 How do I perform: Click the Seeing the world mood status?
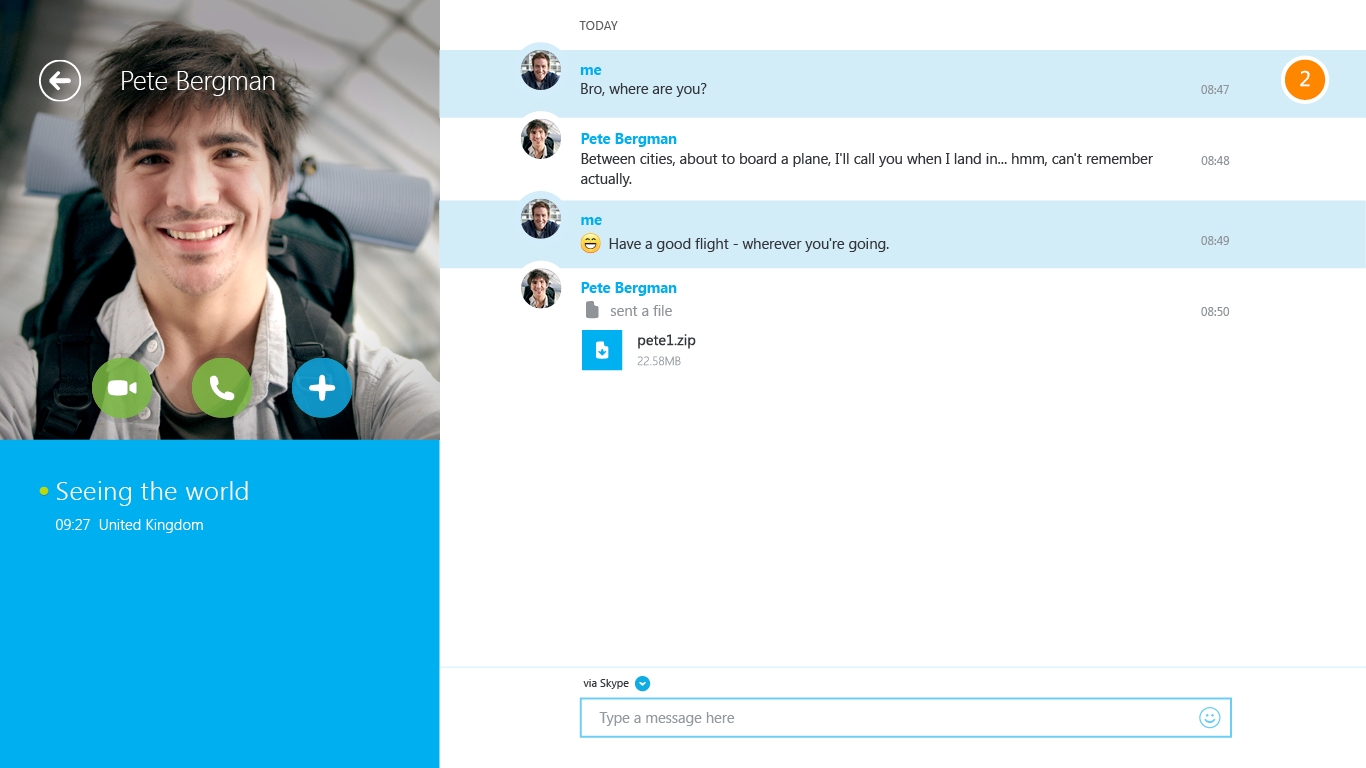[152, 492]
